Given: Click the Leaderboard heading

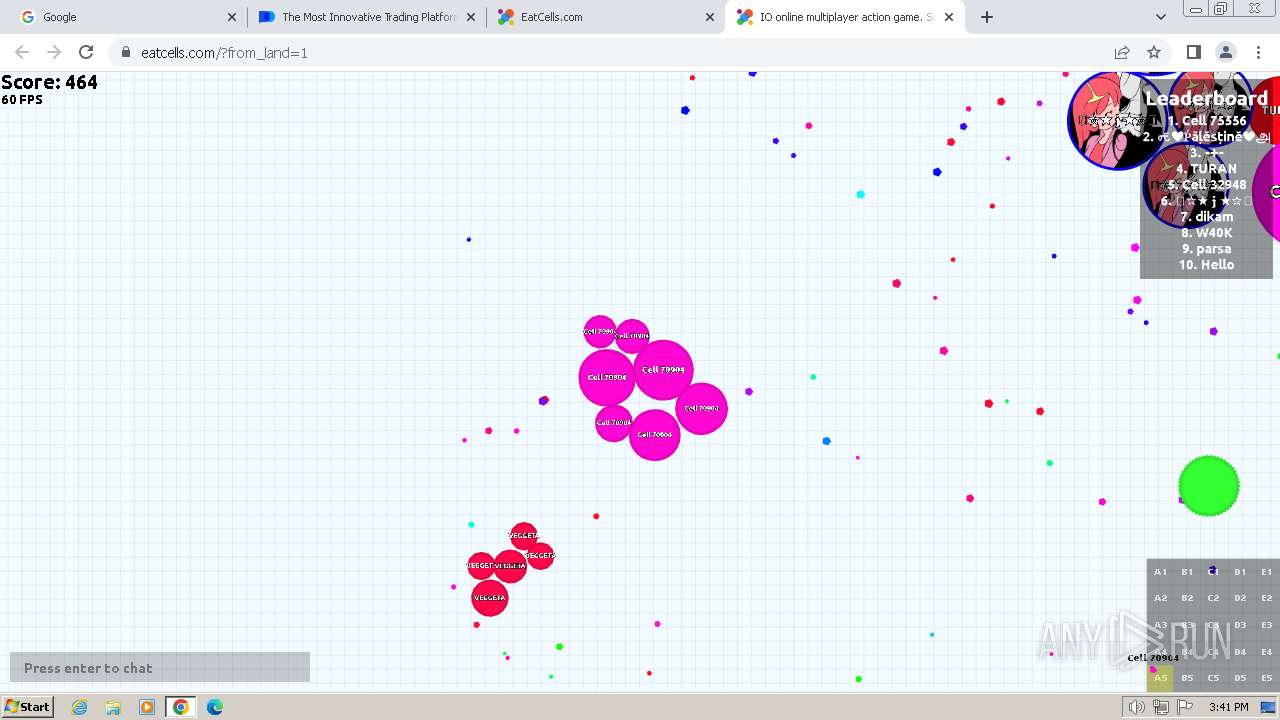Looking at the screenshot, I should coord(1206,98).
